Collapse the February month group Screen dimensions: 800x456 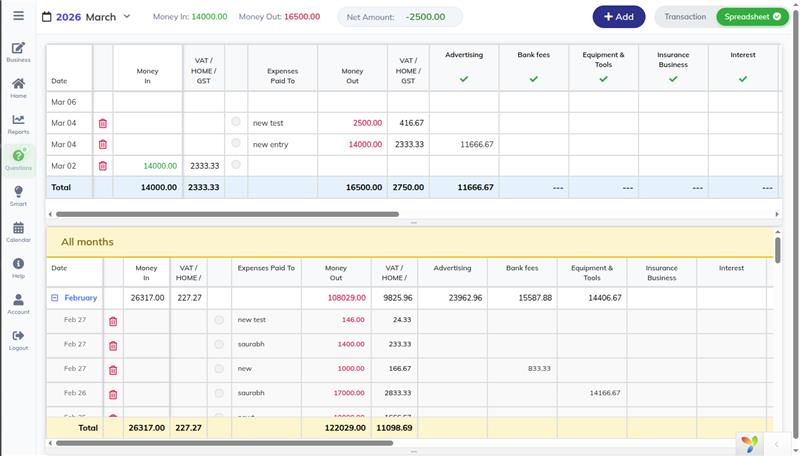tap(55, 298)
